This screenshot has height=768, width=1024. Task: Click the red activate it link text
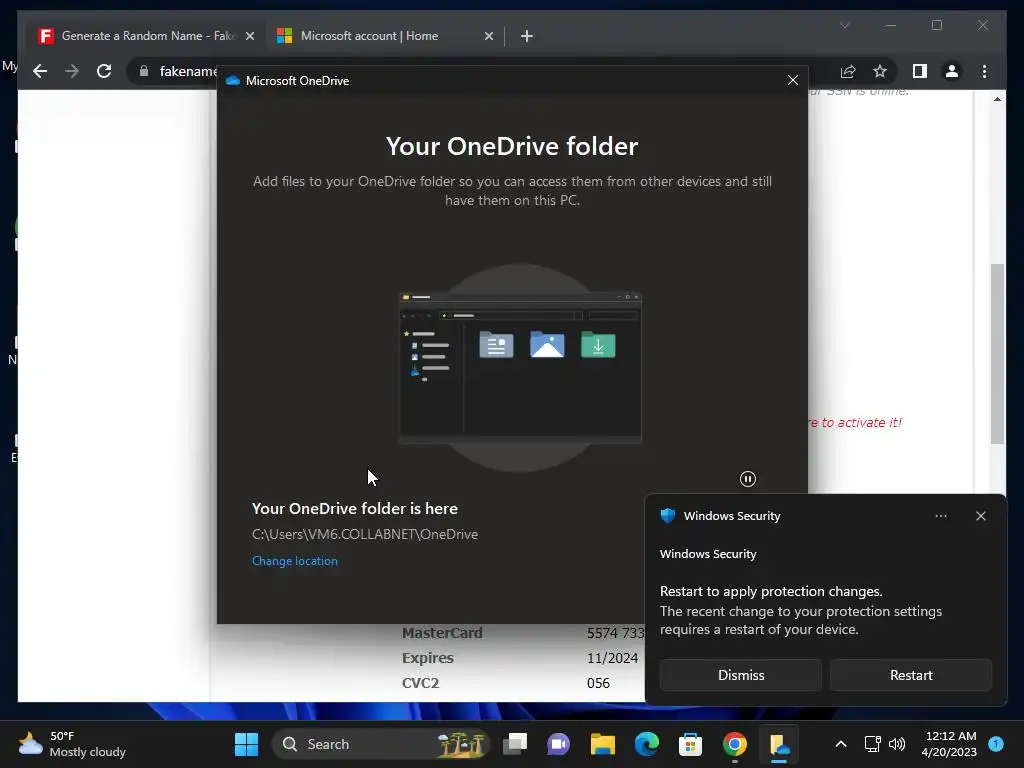click(856, 423)
